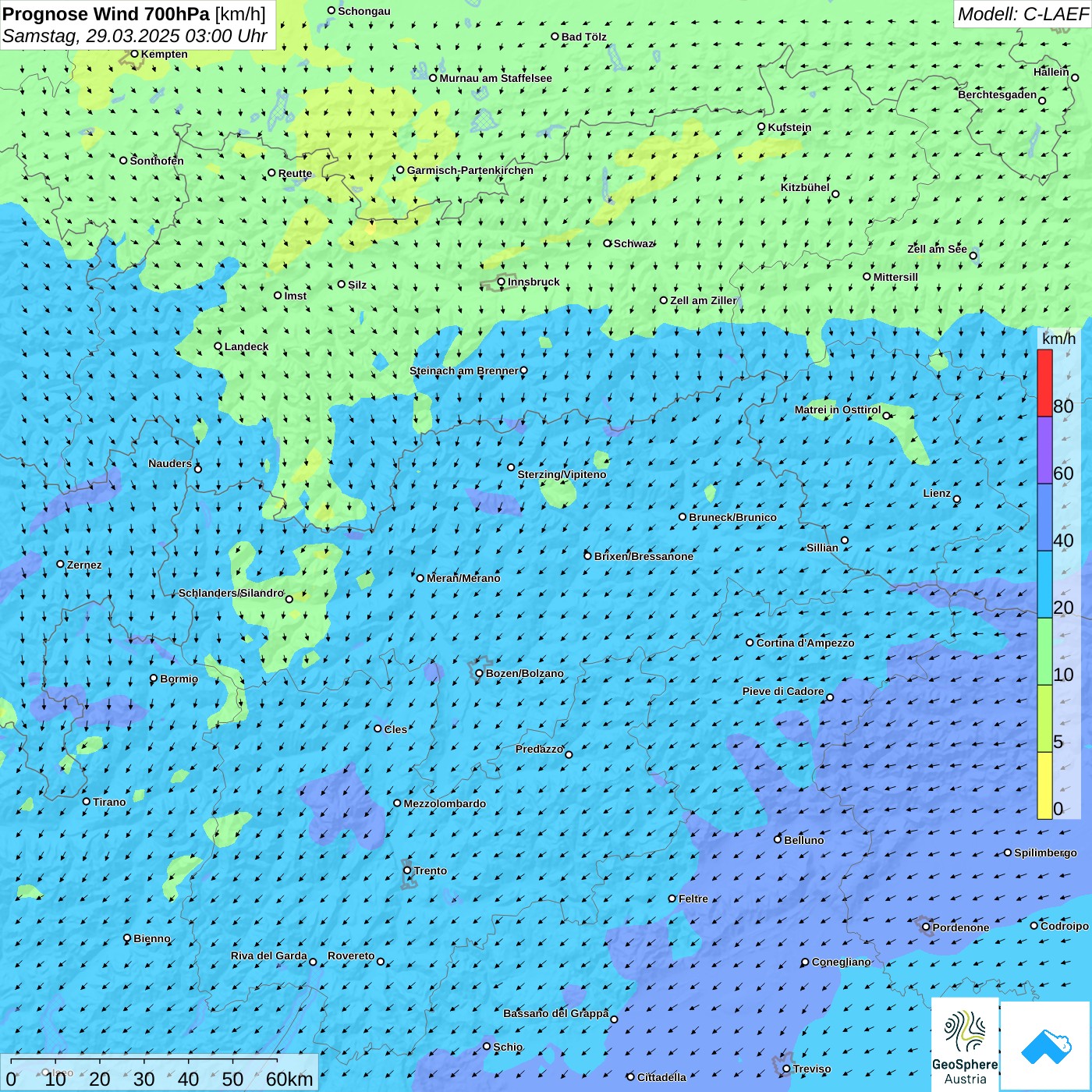Click the Bormio location marker circle

154,679
